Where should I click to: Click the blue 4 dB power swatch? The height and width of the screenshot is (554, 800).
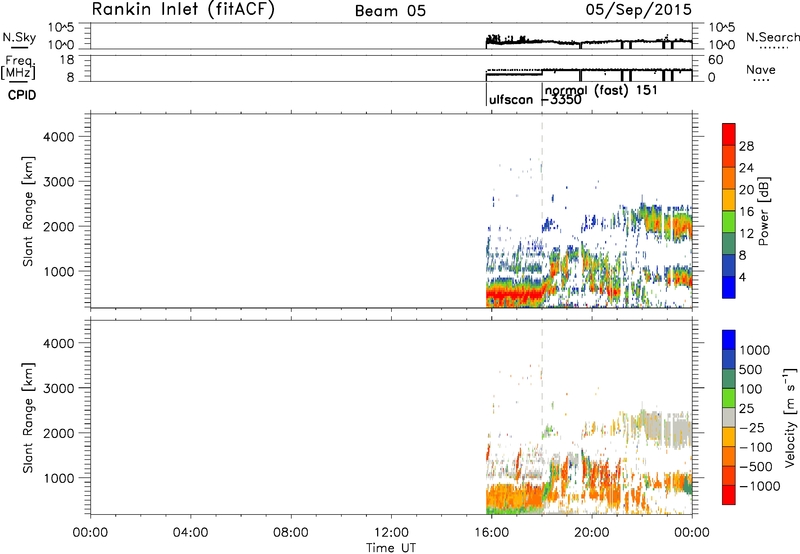pyautogui.click(x=729, y=287)
